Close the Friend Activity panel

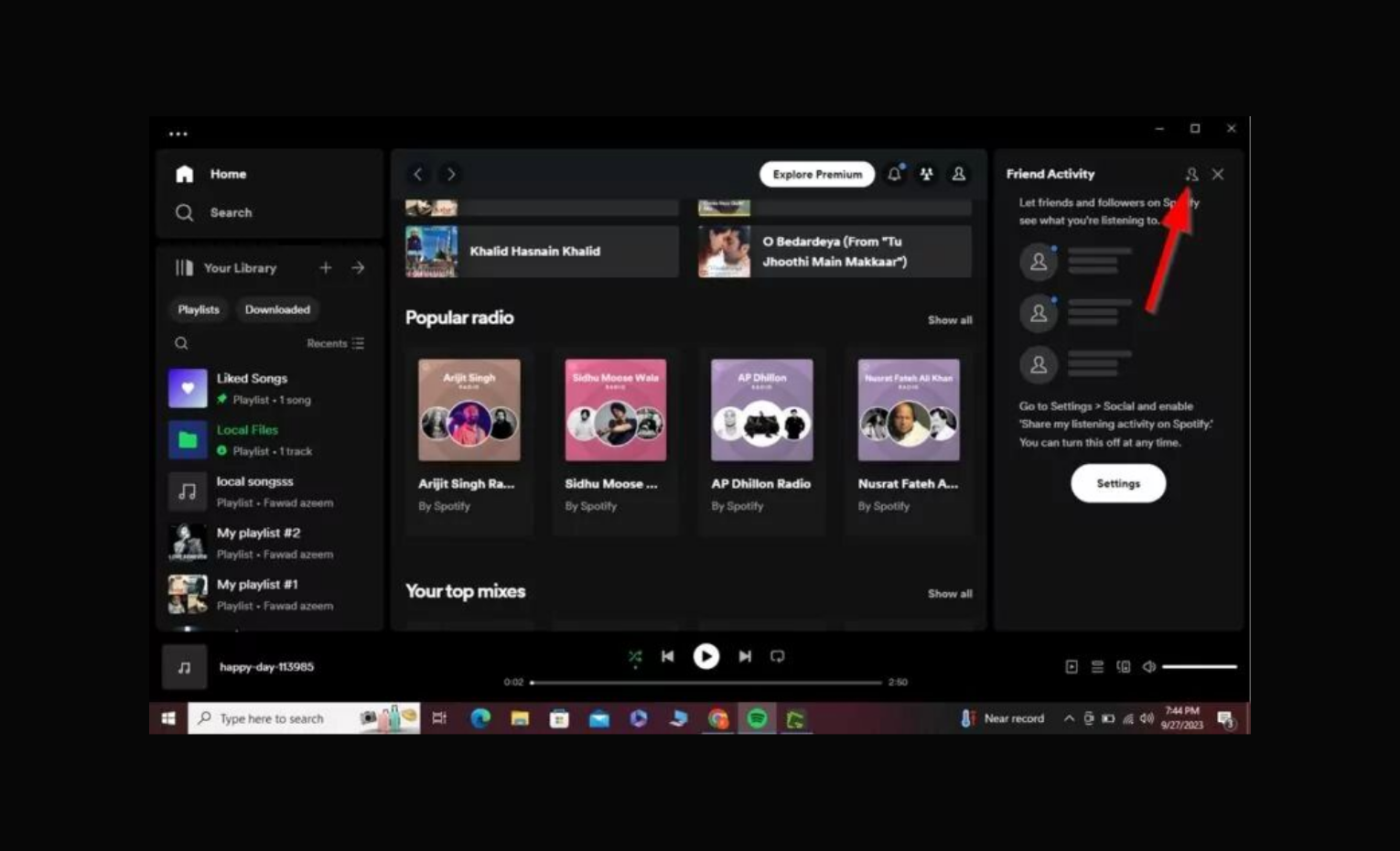pyautogui.click(x=1218, y=174)
